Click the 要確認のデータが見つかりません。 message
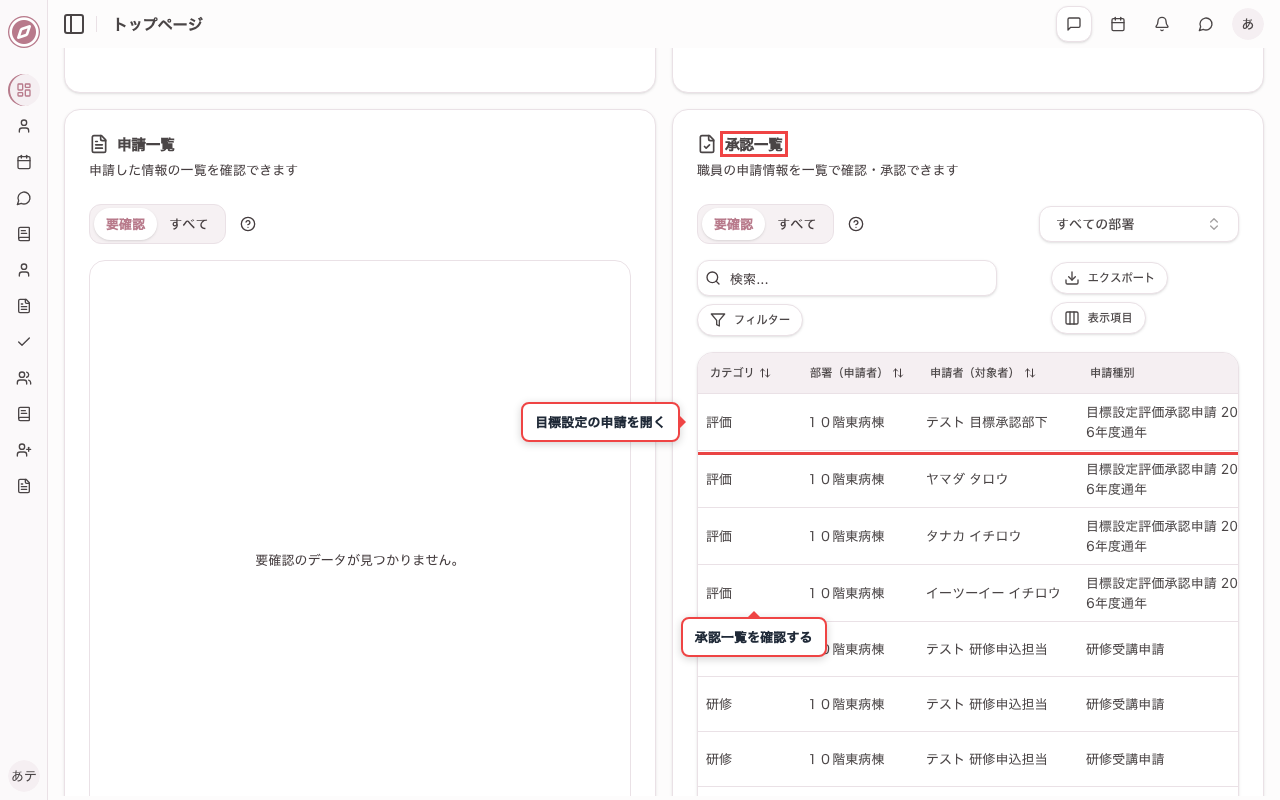 (359, 561)
